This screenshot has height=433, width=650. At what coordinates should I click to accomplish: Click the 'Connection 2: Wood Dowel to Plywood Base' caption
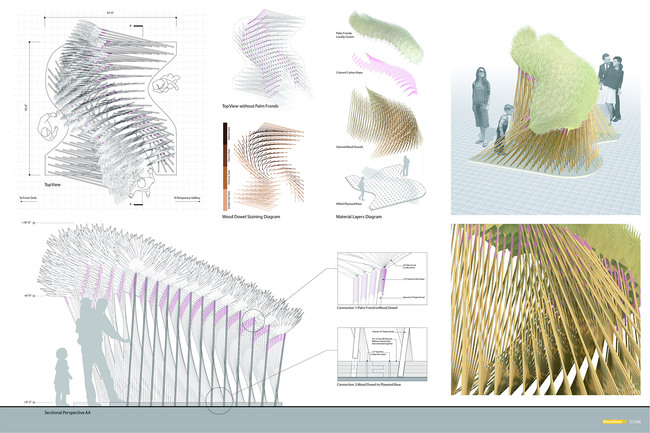click(x=369, y=385)
